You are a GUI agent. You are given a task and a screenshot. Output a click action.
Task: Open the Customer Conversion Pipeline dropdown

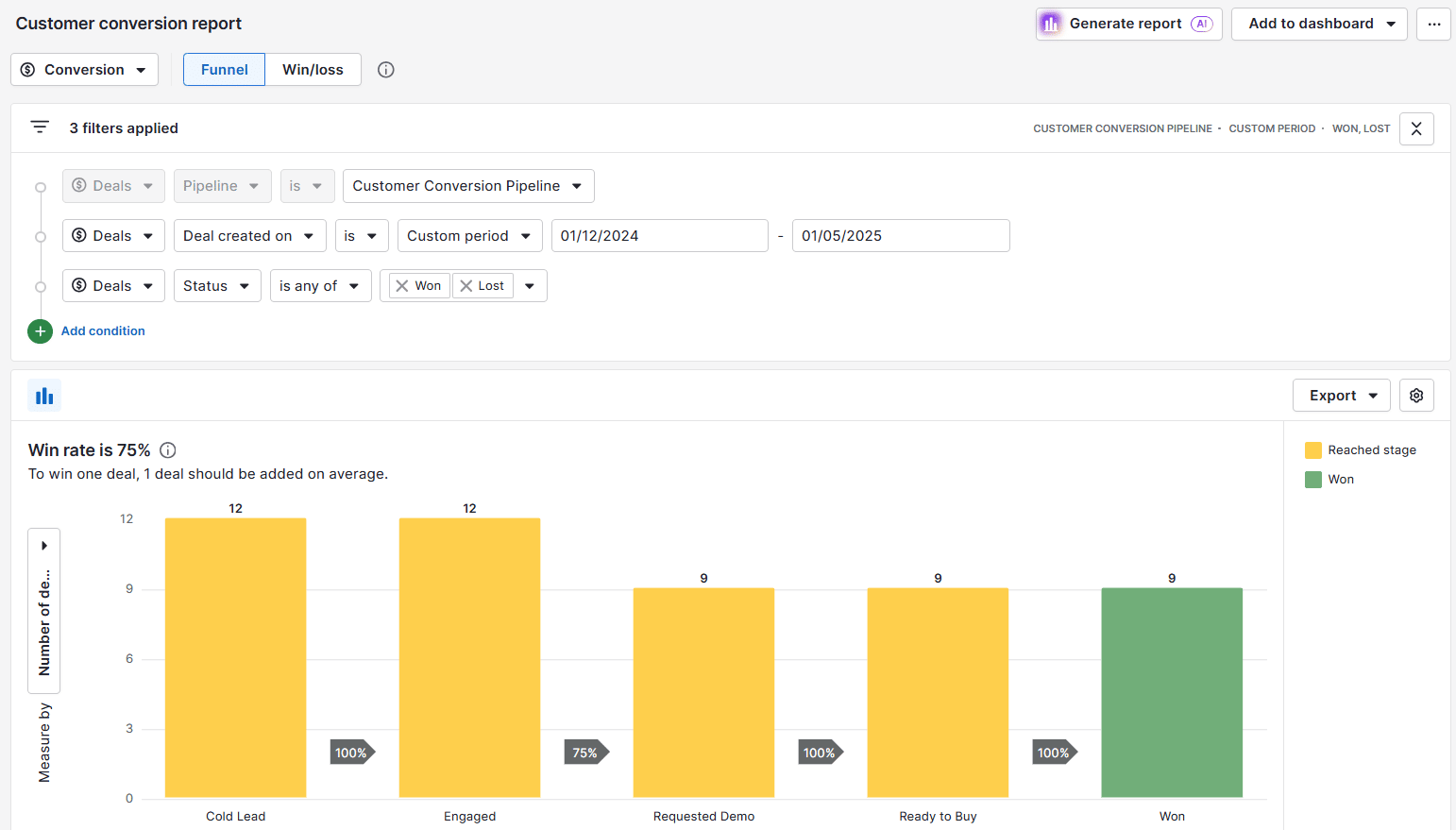point(467,186)
